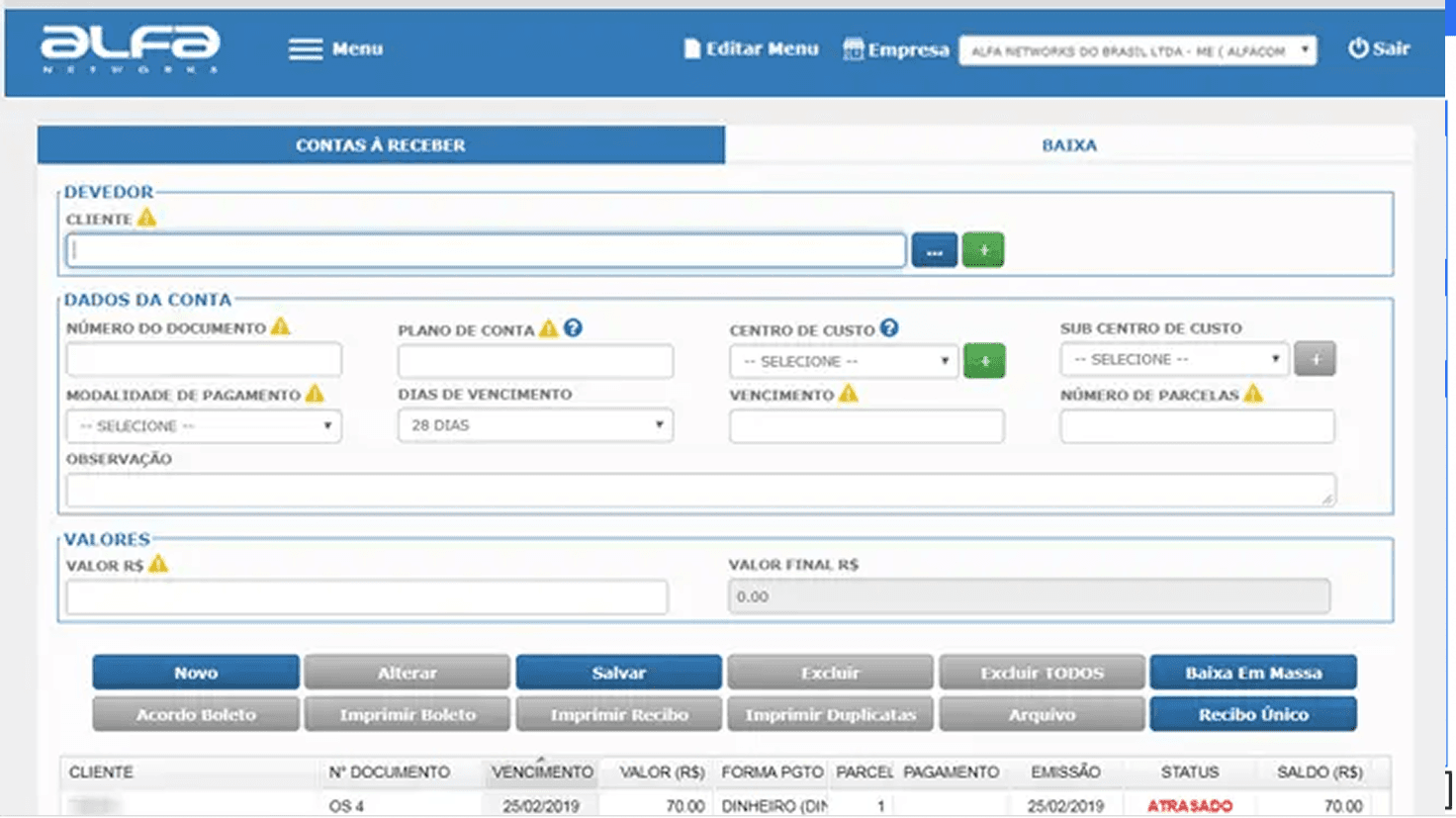The width and height of the screenshot is (1456, 818).
Task: Click the Arquivo button
Action: coord(1042,714)
